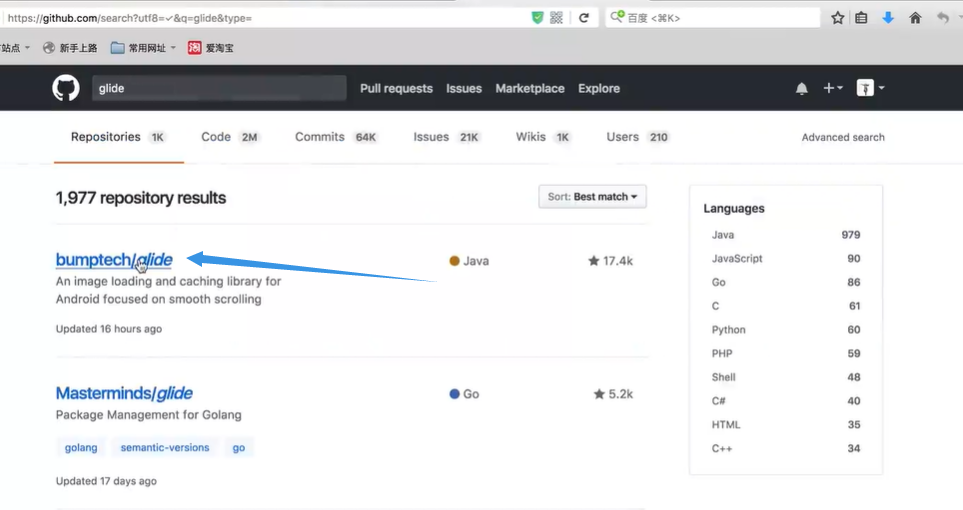Open the 新手上路 bookmark
The width and height of the screenshot is (963, 510).
70,48
